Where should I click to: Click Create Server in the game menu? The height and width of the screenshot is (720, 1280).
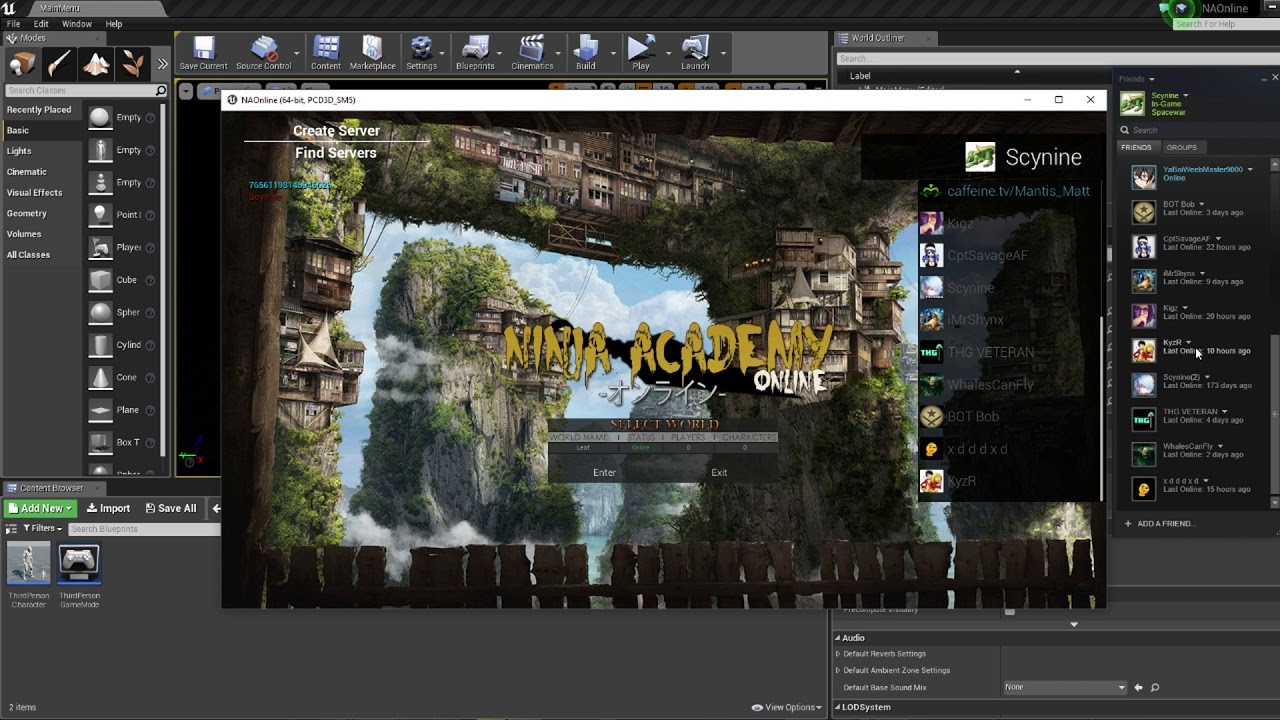(336, 130)
